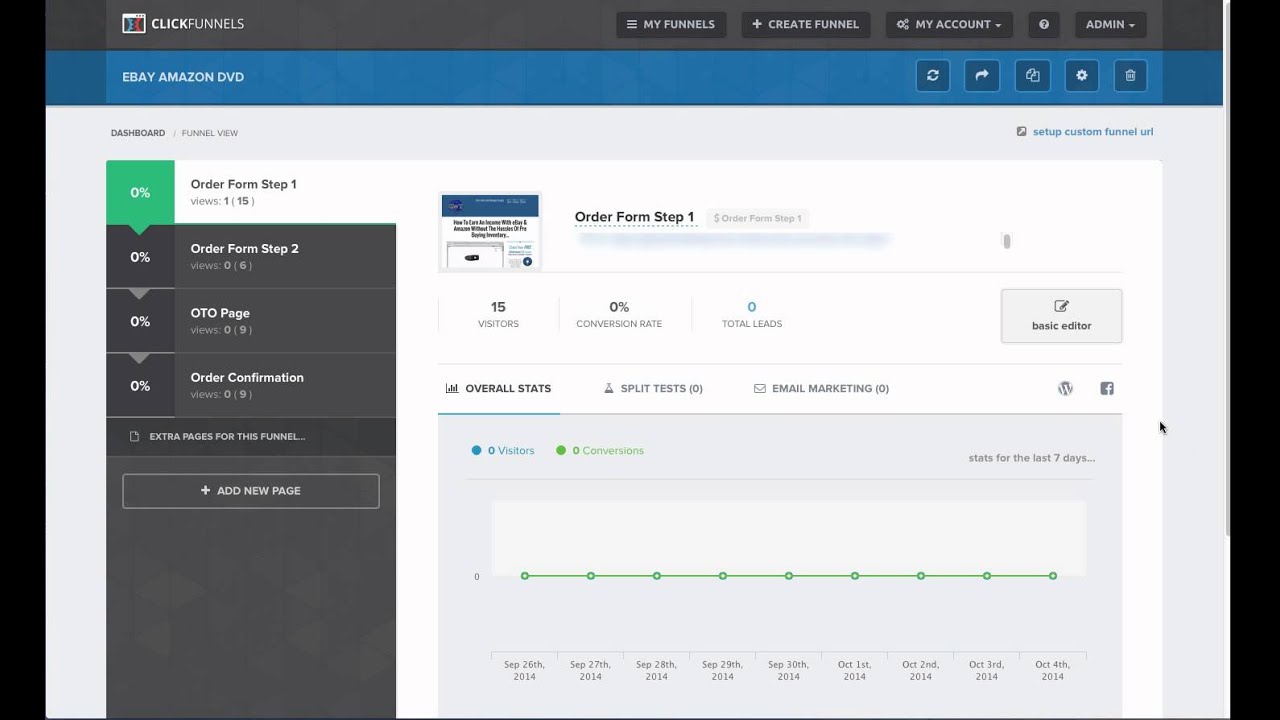The width and height of the screenshot is (1280, 720).
Task: Toggle the Conversions legend item
Action: 600,451
